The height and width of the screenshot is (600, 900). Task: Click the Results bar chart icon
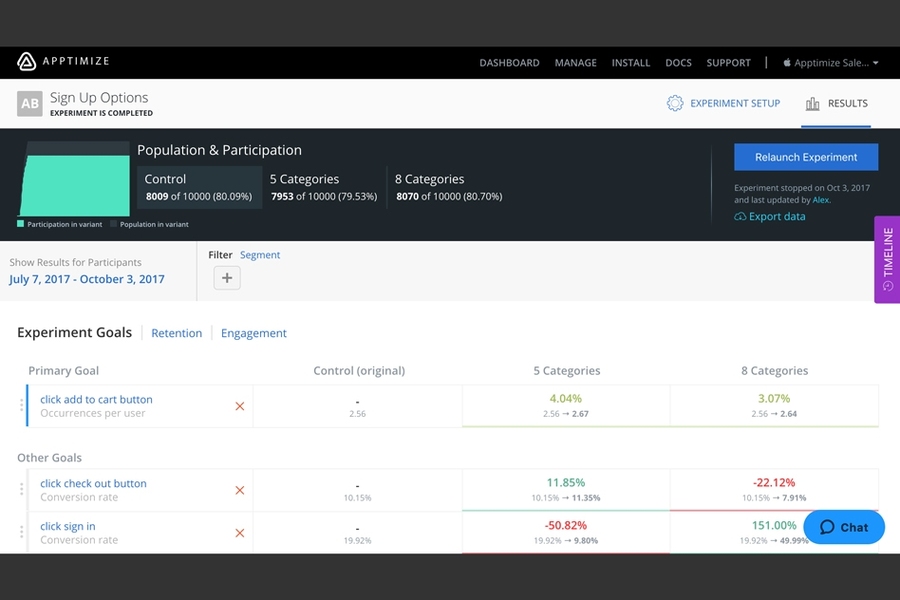pos(812,103)
